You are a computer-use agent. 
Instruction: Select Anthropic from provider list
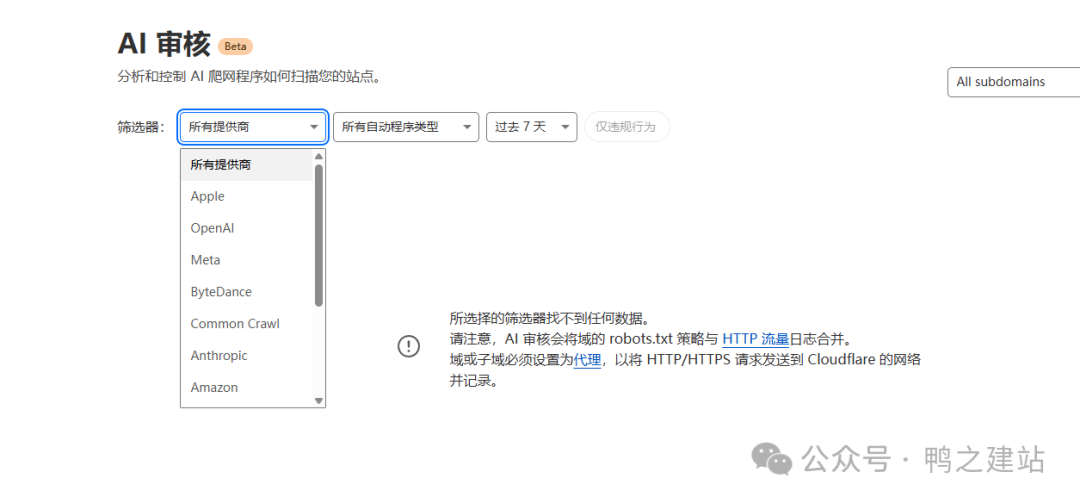[247, 356]
